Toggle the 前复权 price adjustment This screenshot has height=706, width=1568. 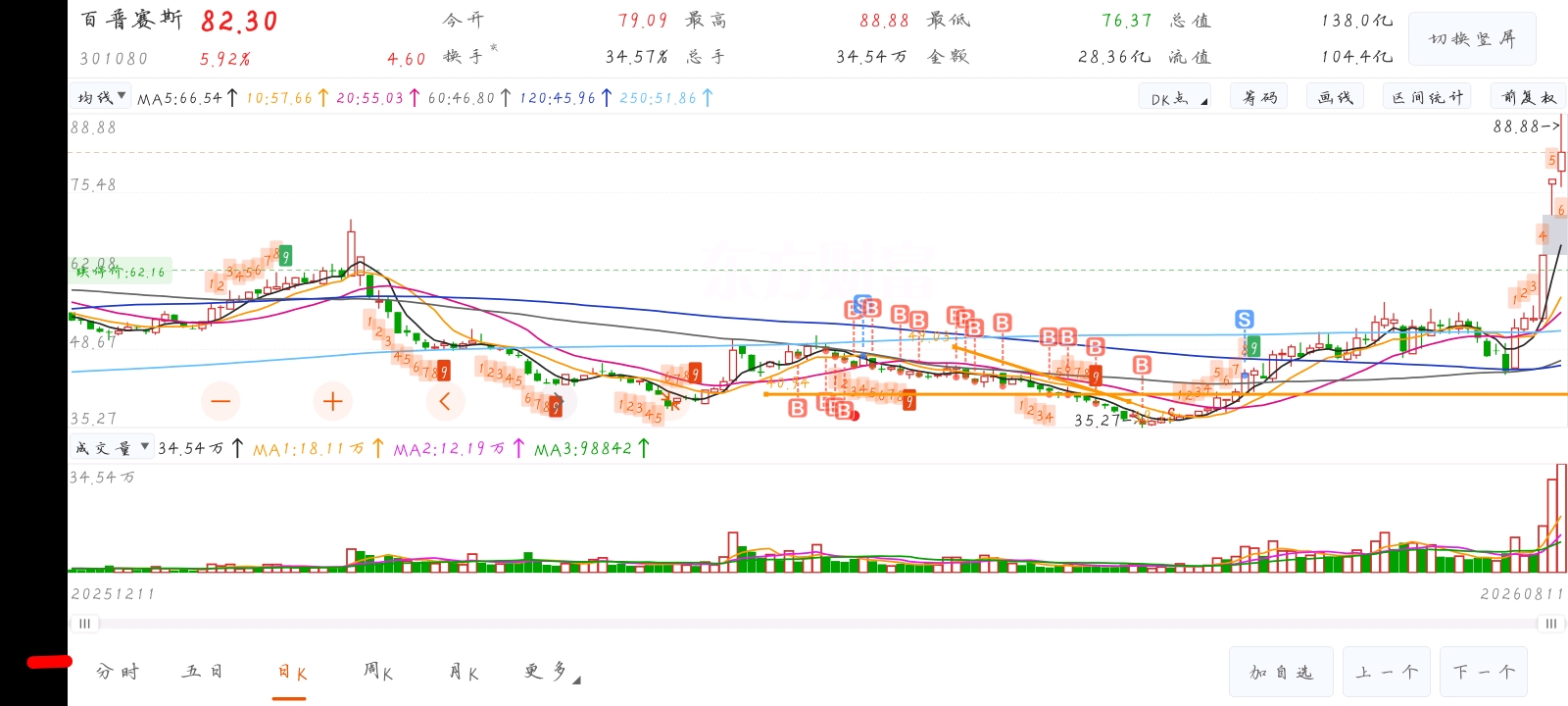(x=1529, y=97)
